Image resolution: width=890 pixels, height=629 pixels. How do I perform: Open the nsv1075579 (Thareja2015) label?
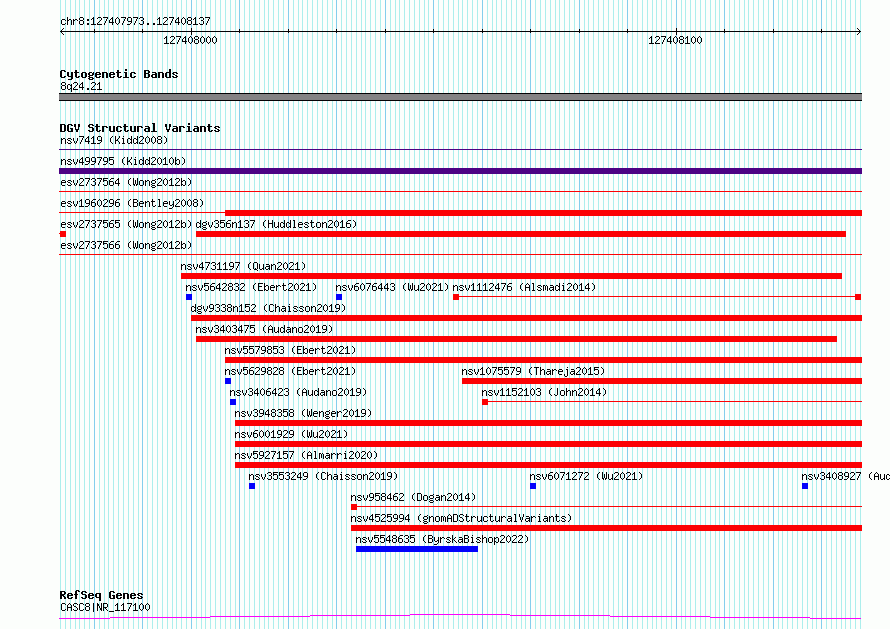point(533,371)
